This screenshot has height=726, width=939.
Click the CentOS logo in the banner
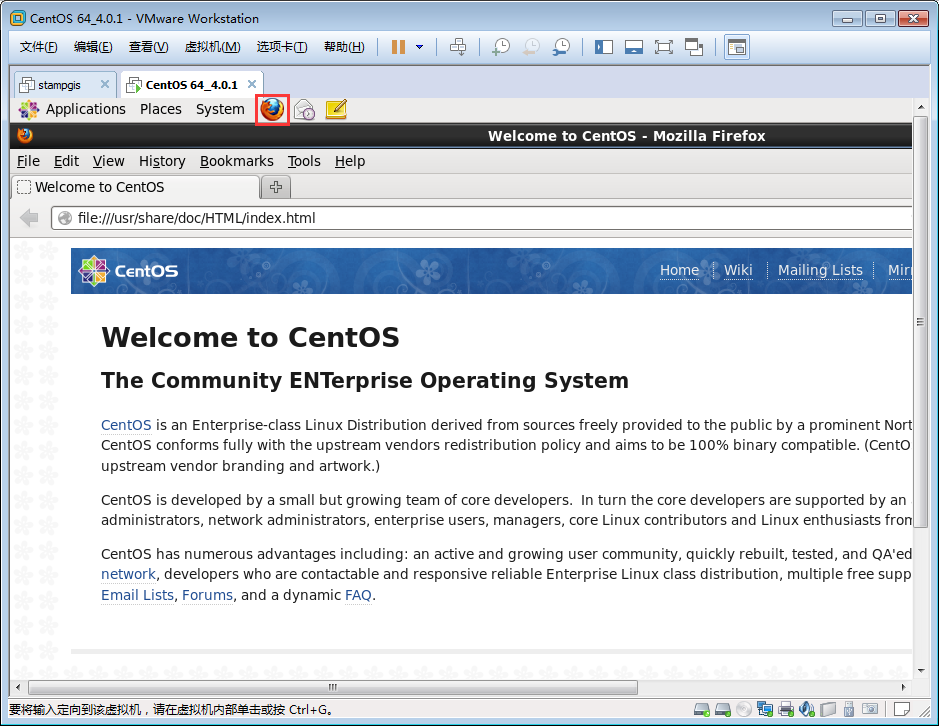point(128,271)
